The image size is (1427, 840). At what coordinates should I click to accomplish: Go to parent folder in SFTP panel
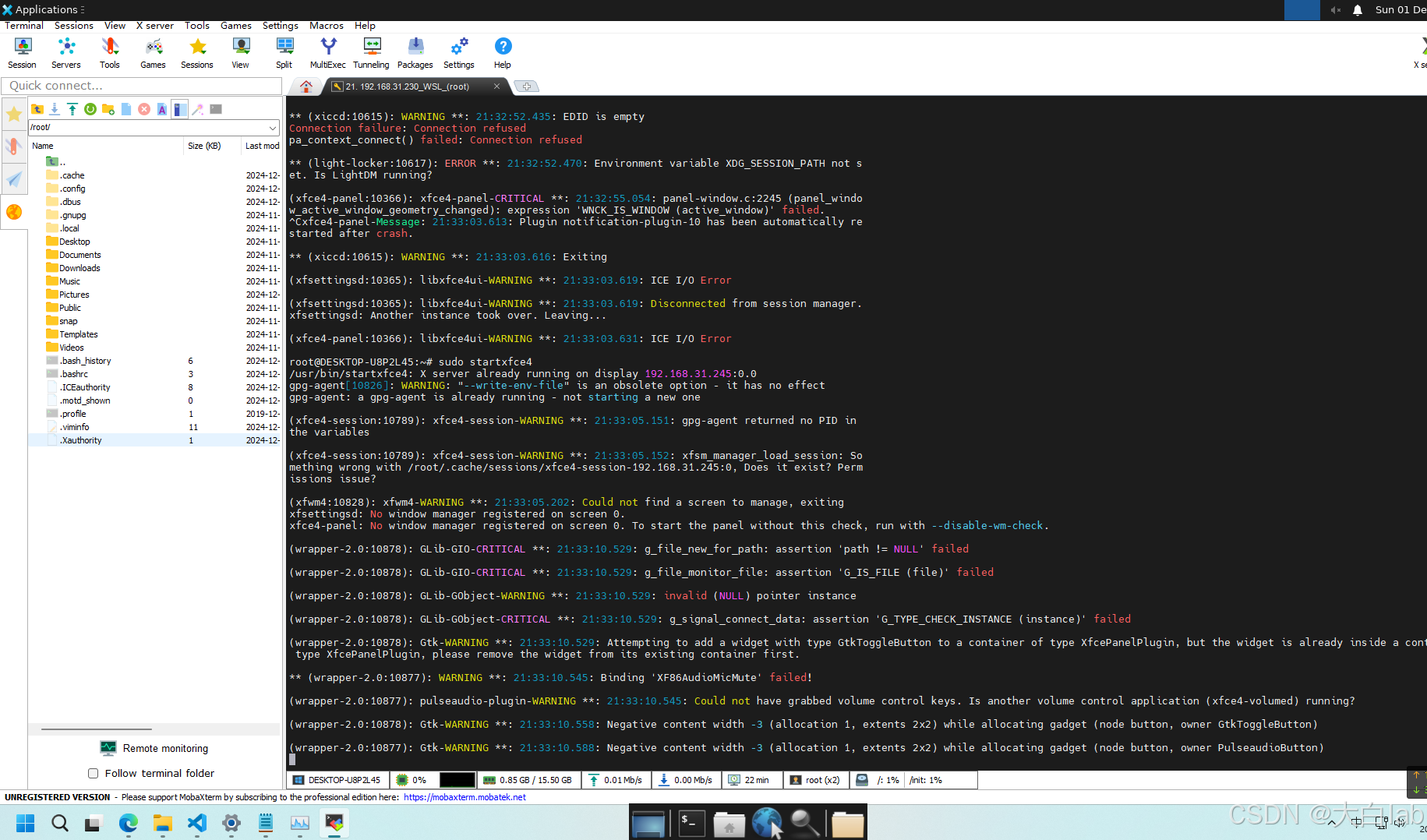37,109
